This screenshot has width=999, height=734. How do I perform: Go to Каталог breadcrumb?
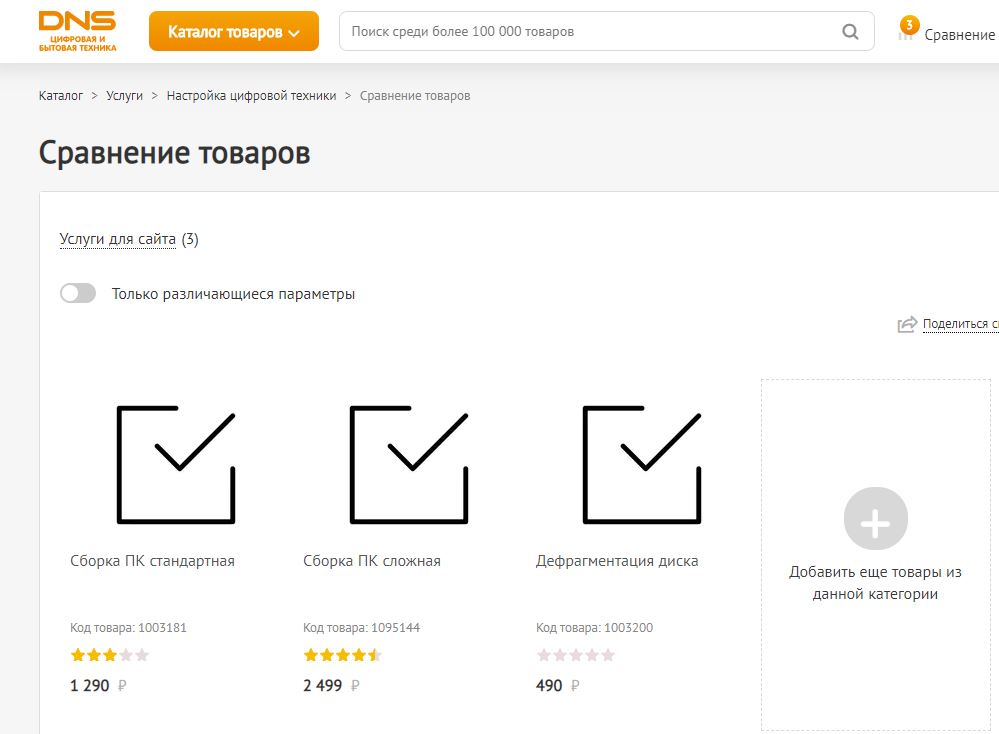[x=61, y=96]
